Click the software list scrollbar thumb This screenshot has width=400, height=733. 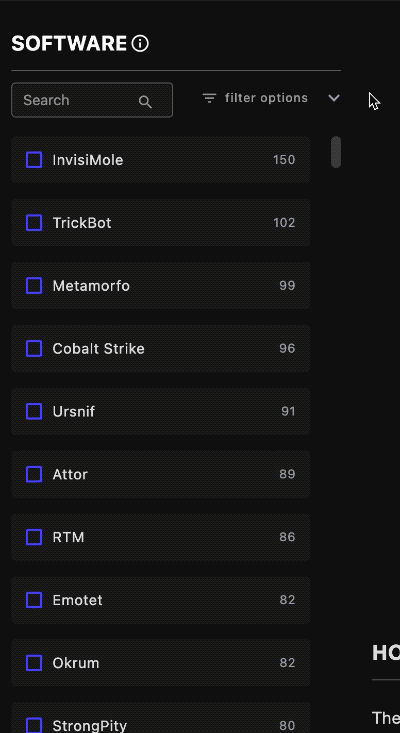click(x=336, y=152)
